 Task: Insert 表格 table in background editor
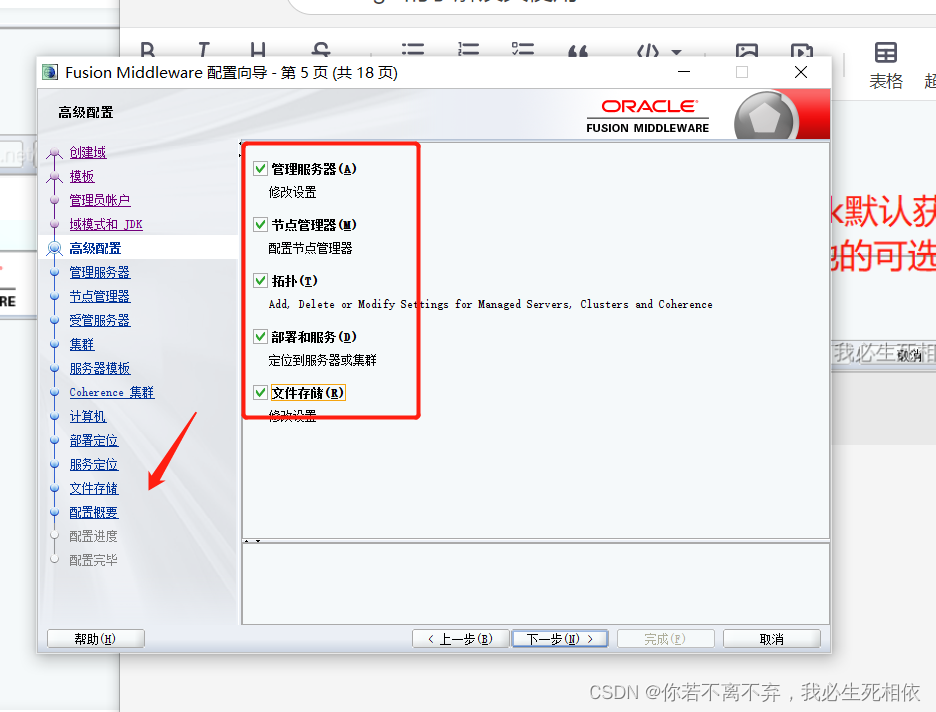(886, 66)
